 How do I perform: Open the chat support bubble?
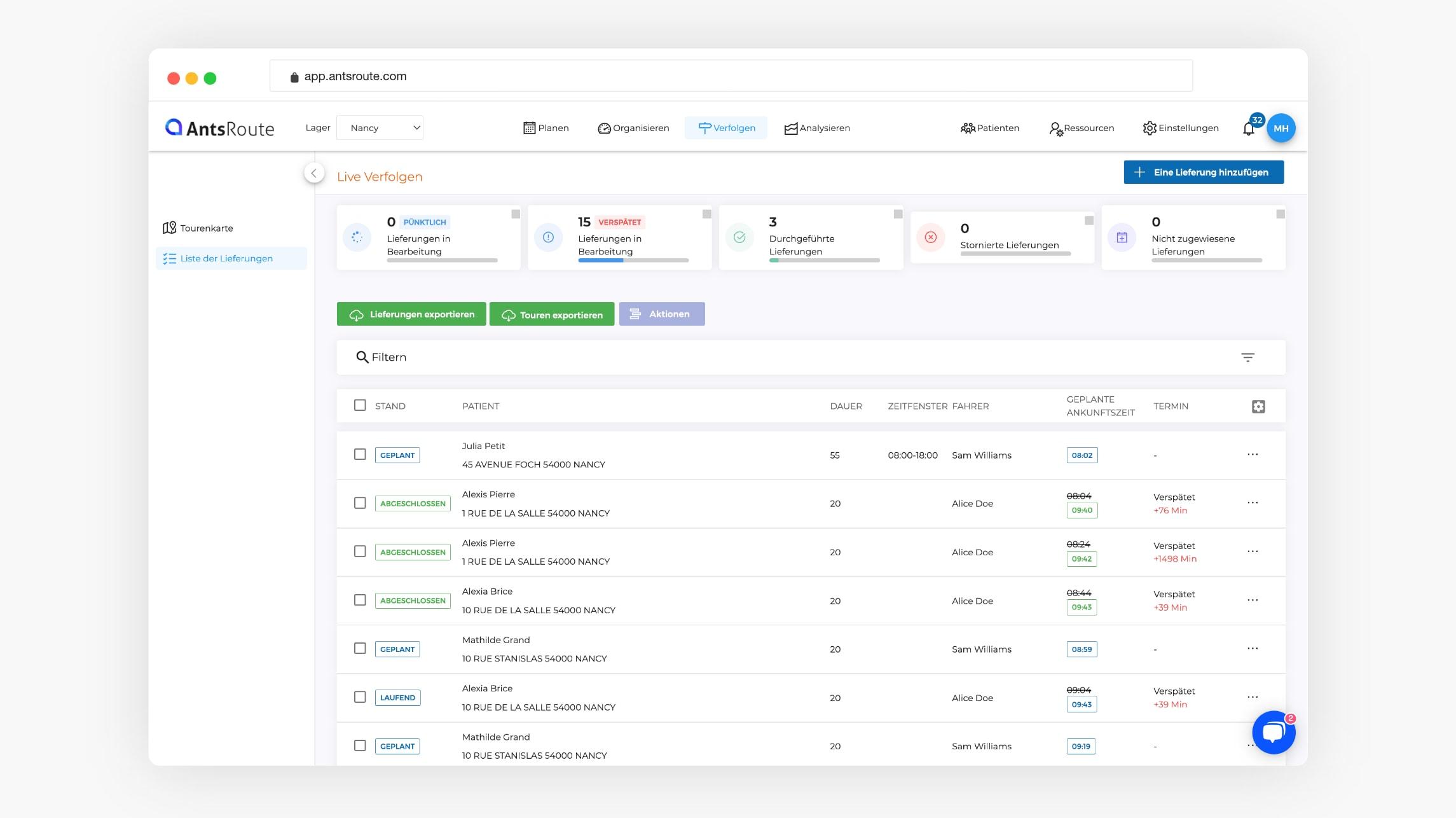pyautogui.click(x=1274, y=733)
